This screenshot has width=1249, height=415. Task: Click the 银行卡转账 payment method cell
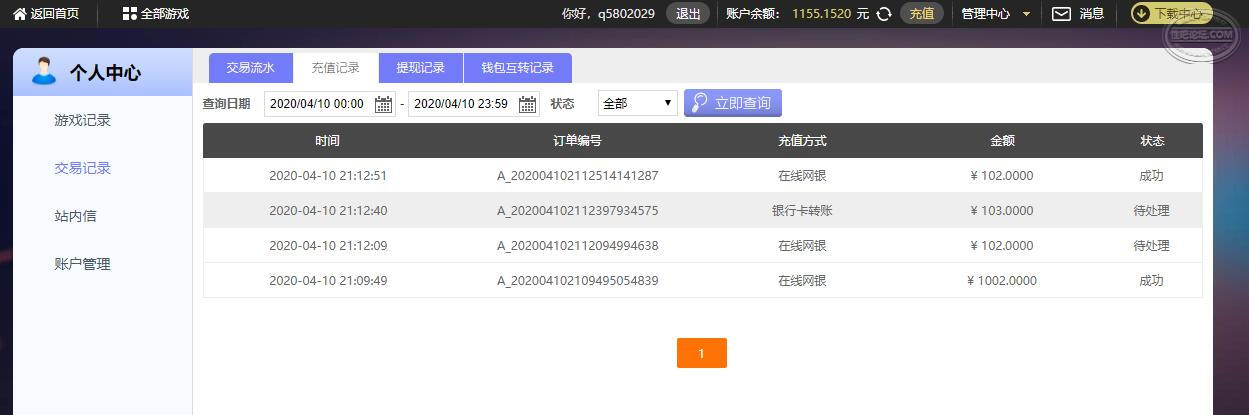[802, 211]
